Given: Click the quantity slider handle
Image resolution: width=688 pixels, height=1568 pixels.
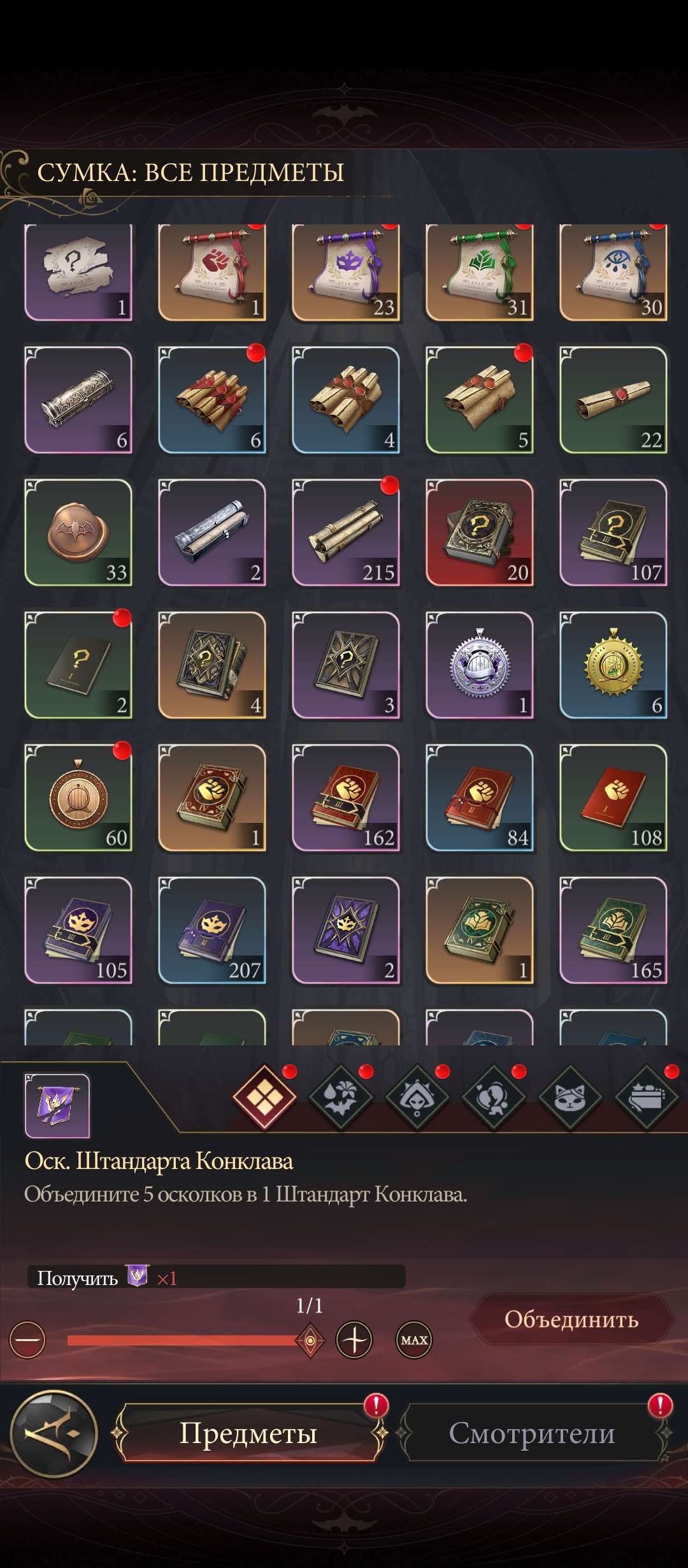Looking at the screenshot, I should [x=310, y=1340].
